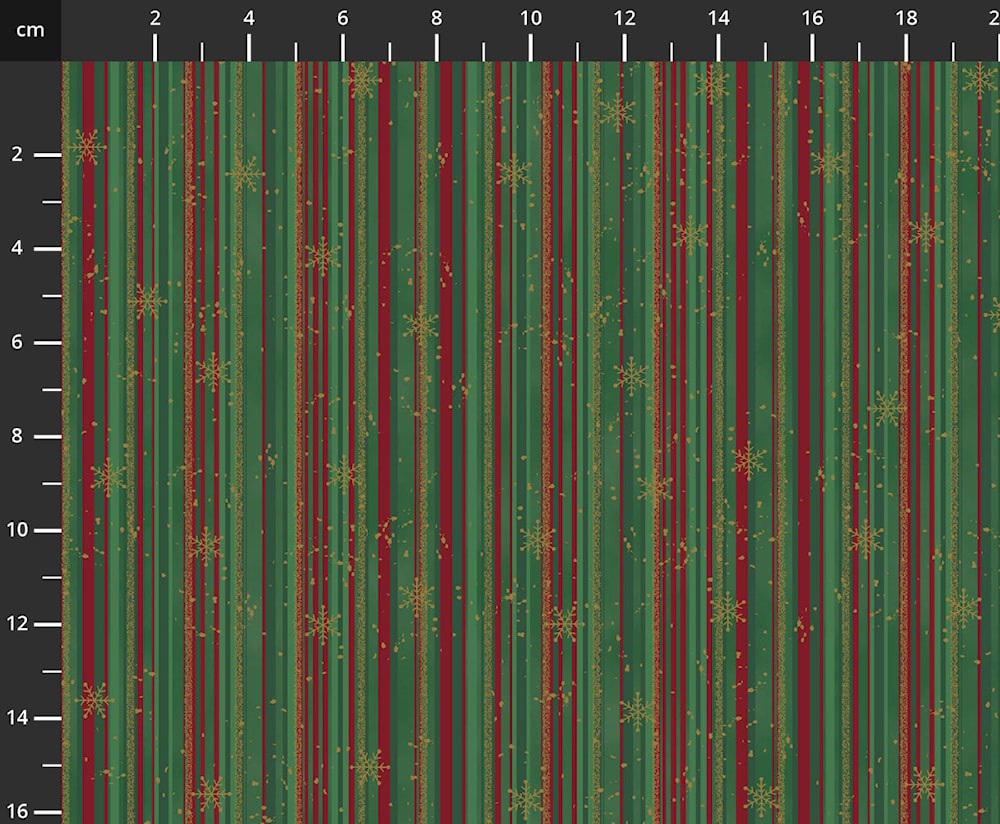Click the striped snowflake fabric preview image
Viewport: 1000px width, 824px height.
point(531,443)
